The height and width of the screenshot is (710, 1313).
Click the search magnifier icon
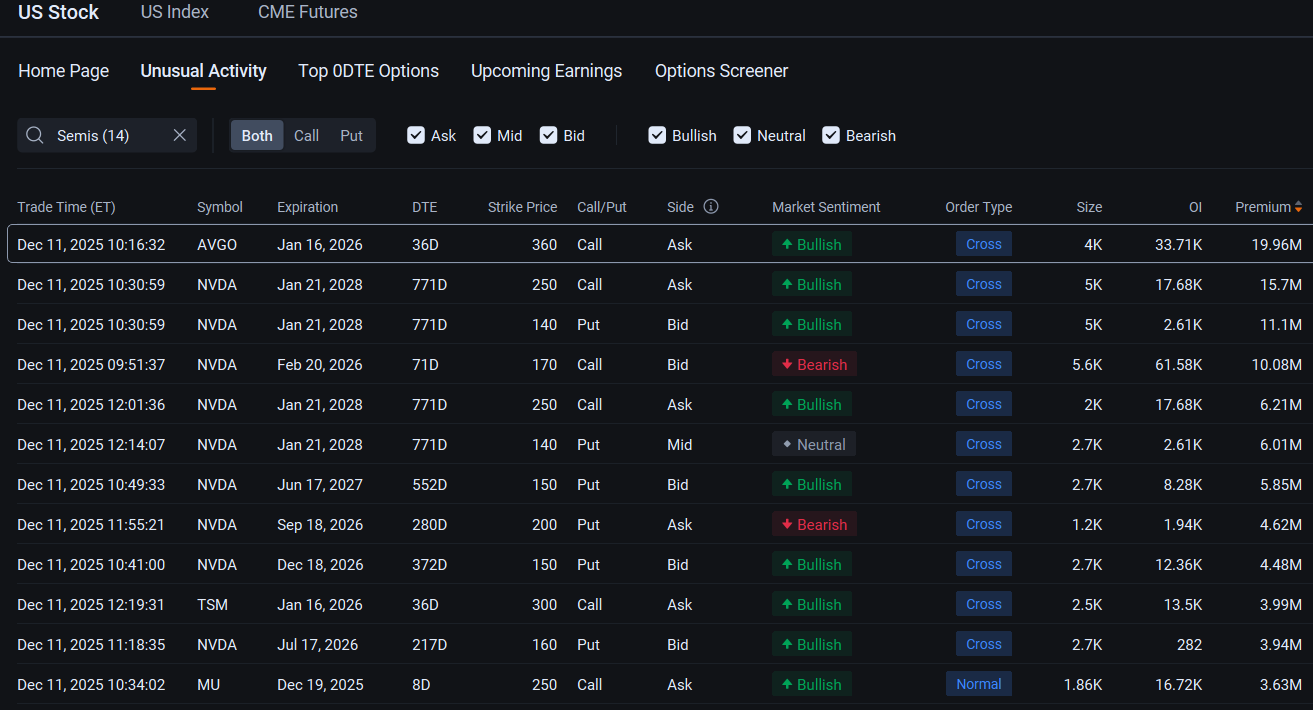(35, 135)
